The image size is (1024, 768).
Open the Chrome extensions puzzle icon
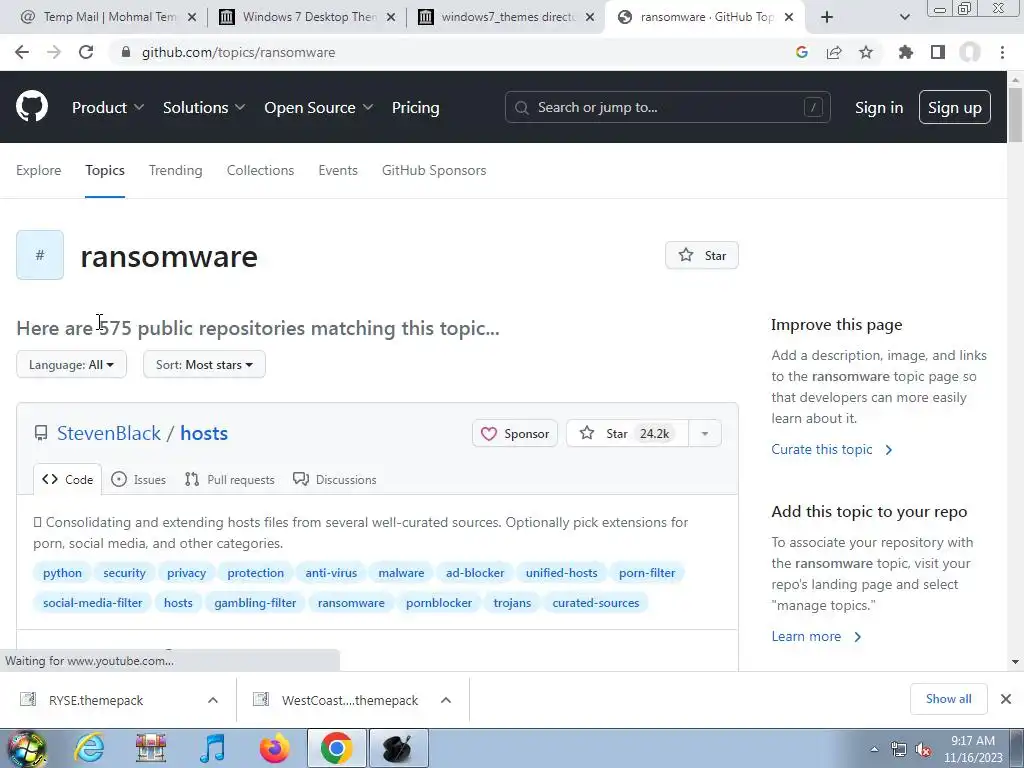tap(905, 52)
